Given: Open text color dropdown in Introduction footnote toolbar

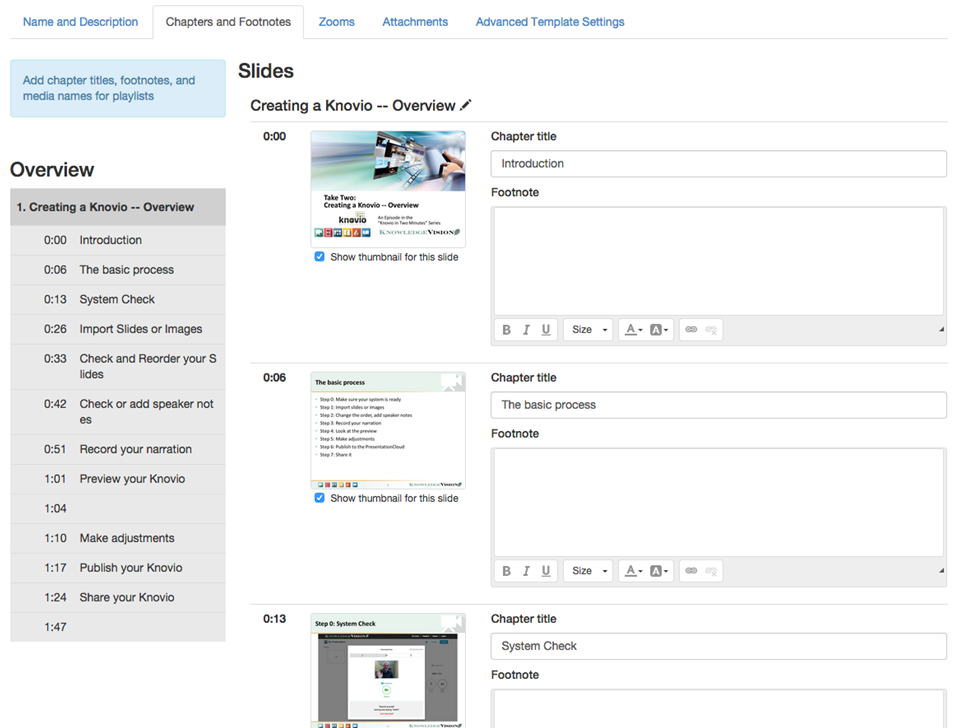Looking at the screenshot, I should click(x=633, y=330).
